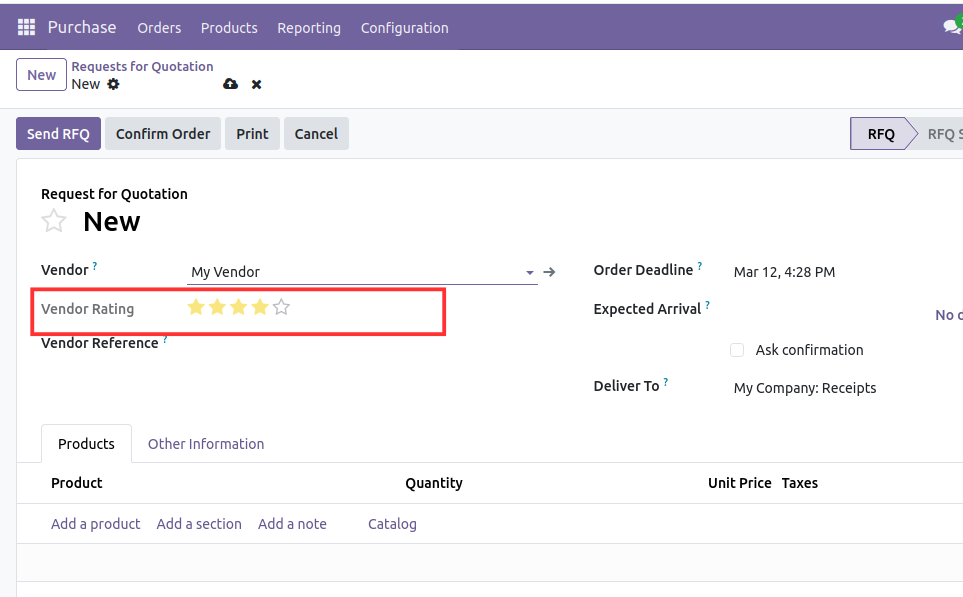This screenshot has height=597, width=963.
Task: Sort by Unit Price column header
Action: coord(739,483)
